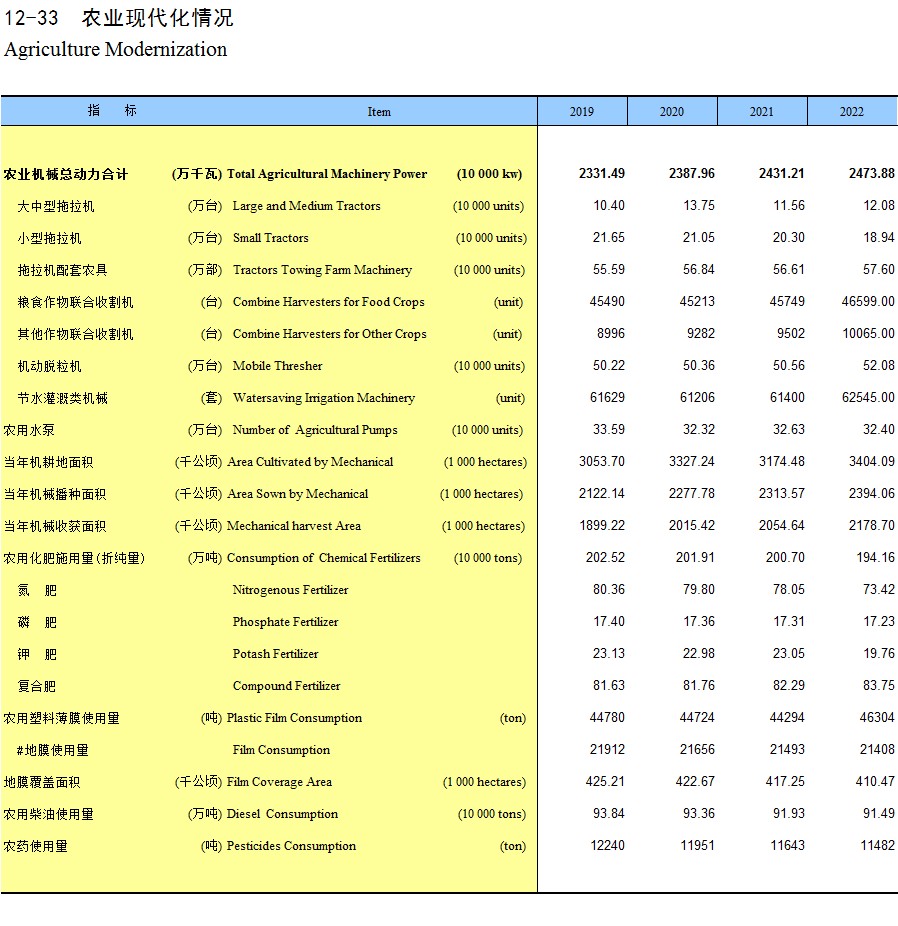
Task: Click Chinese label '农用水泵'
Action: (29, 430)
